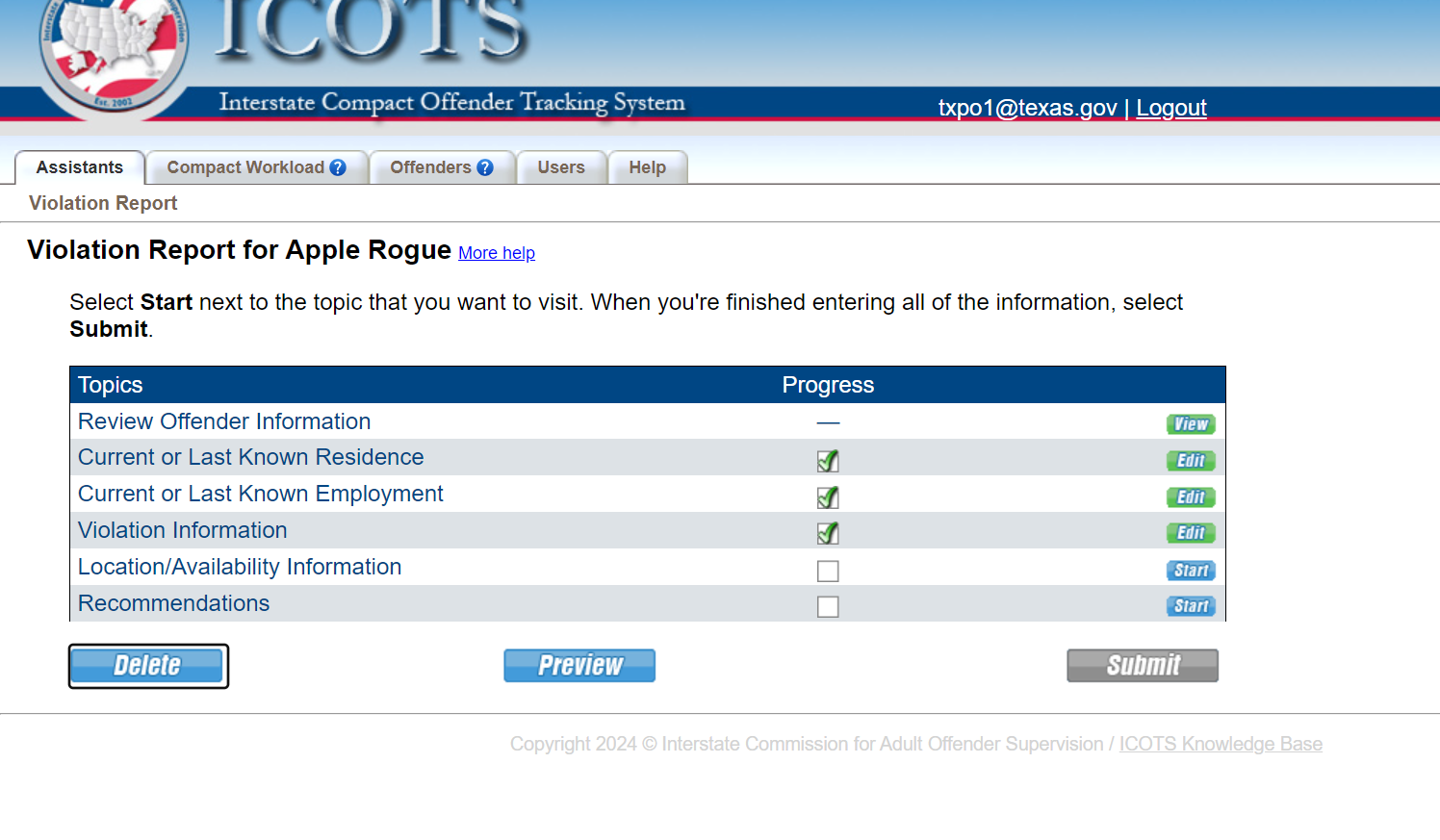The height and width of the screenshot is (840, 1440).
Task: Click the Location/Availability Information topic text
Action: pyautogui.click(x=240, y=567)
